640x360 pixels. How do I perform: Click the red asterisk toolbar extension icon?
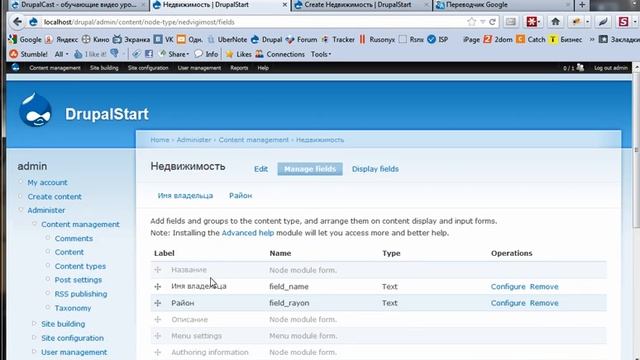[532, 22]
